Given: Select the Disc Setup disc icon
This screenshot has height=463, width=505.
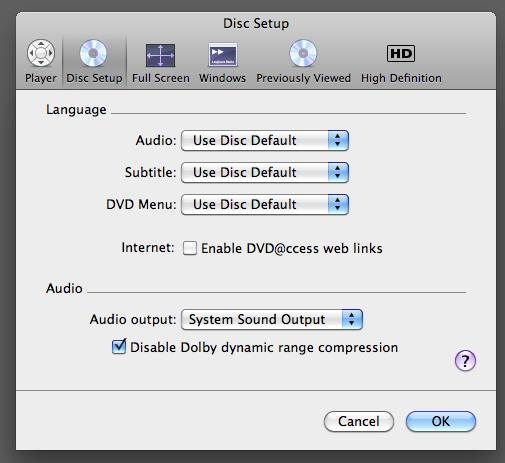Looking at the screenshot, I should pos(93,53).
